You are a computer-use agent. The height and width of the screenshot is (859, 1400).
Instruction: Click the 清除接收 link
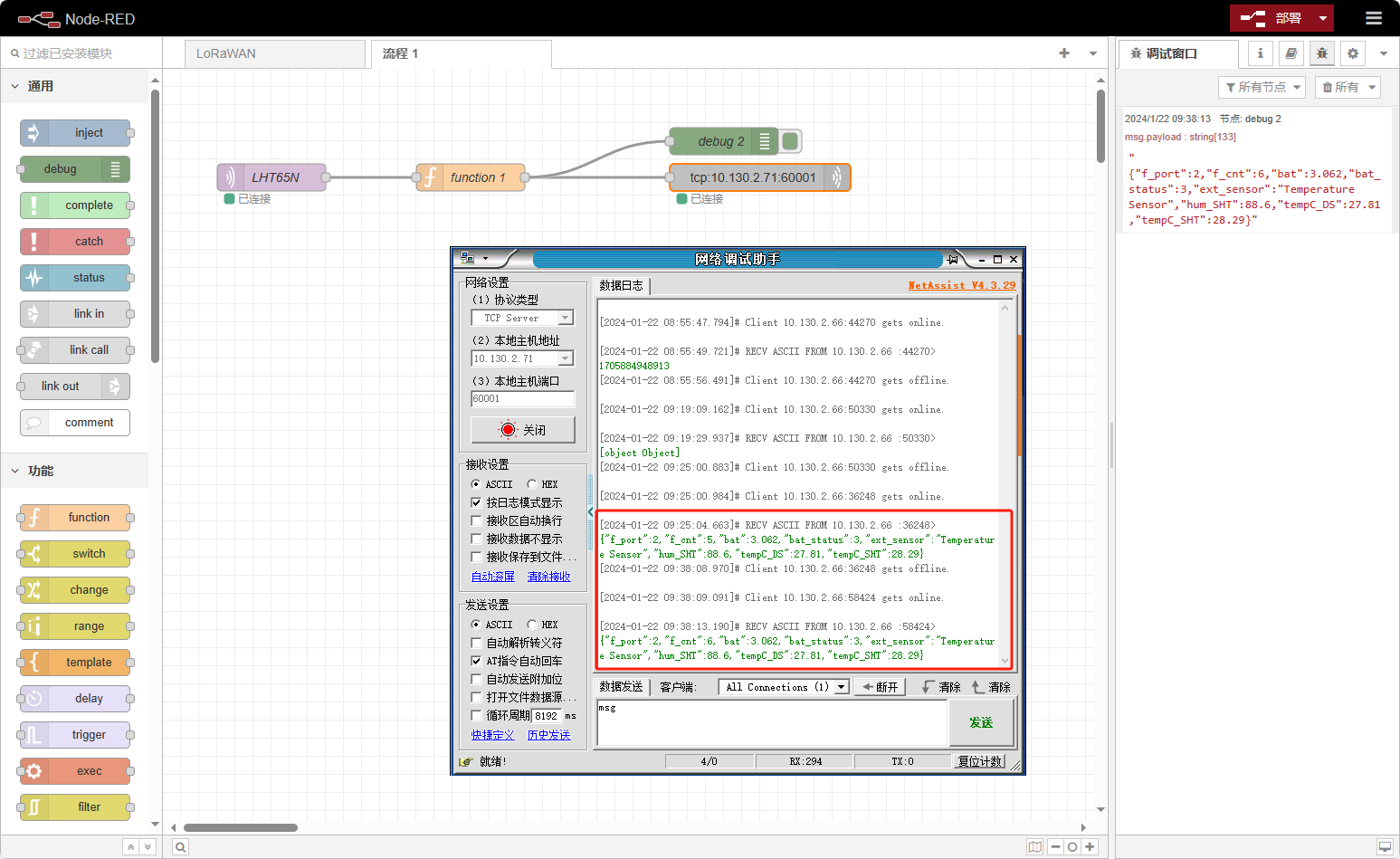click(548, 577)
